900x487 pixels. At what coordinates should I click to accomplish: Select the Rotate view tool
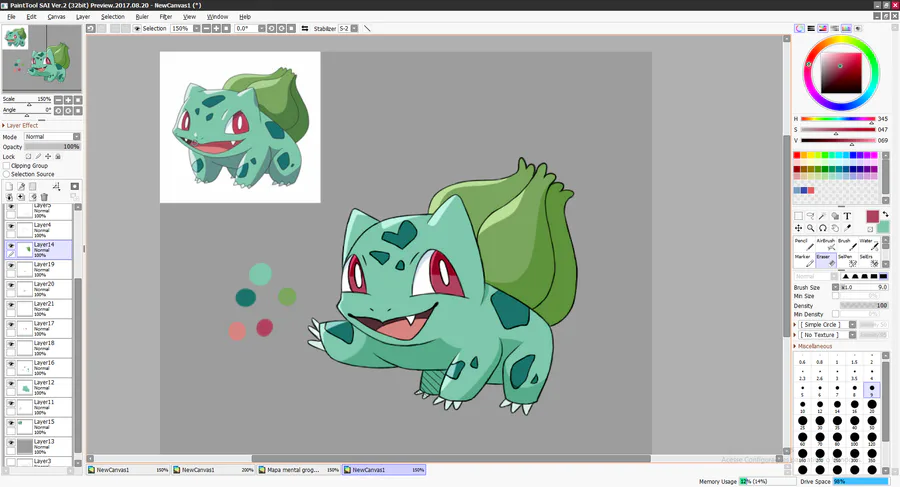pos(823,228)
